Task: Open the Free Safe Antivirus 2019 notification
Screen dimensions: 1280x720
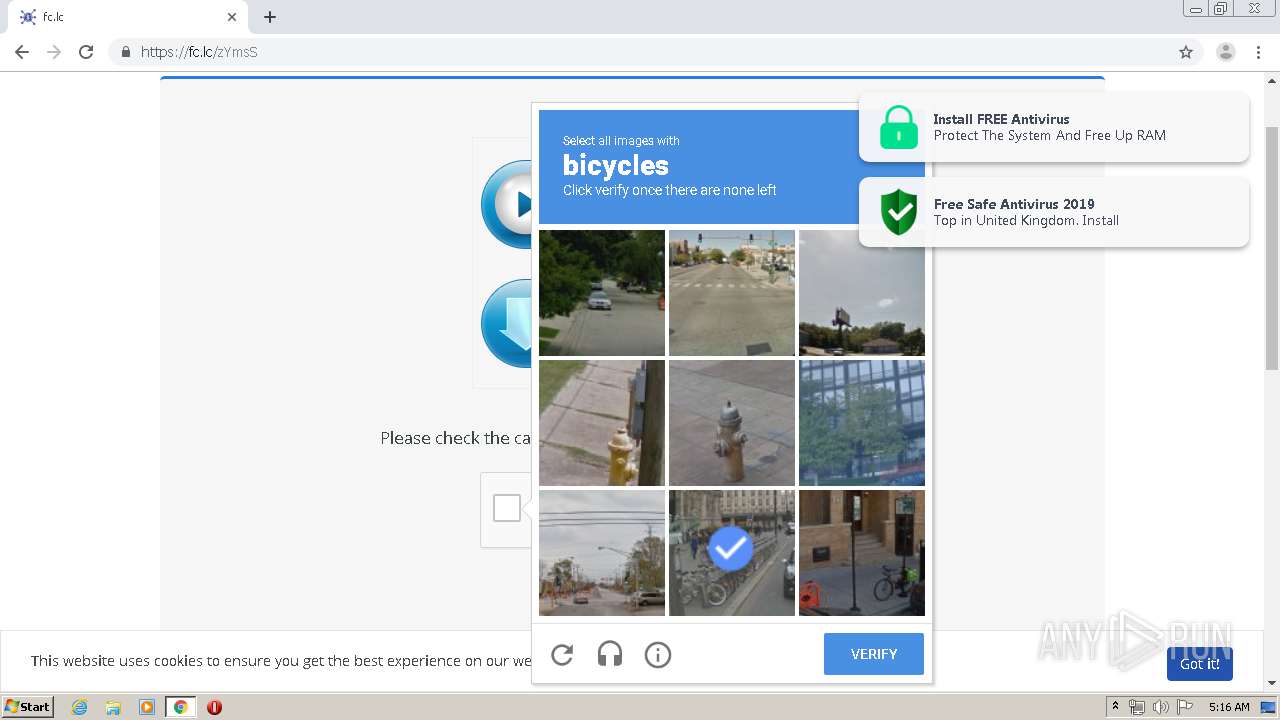Action: tap(1054, 212)
